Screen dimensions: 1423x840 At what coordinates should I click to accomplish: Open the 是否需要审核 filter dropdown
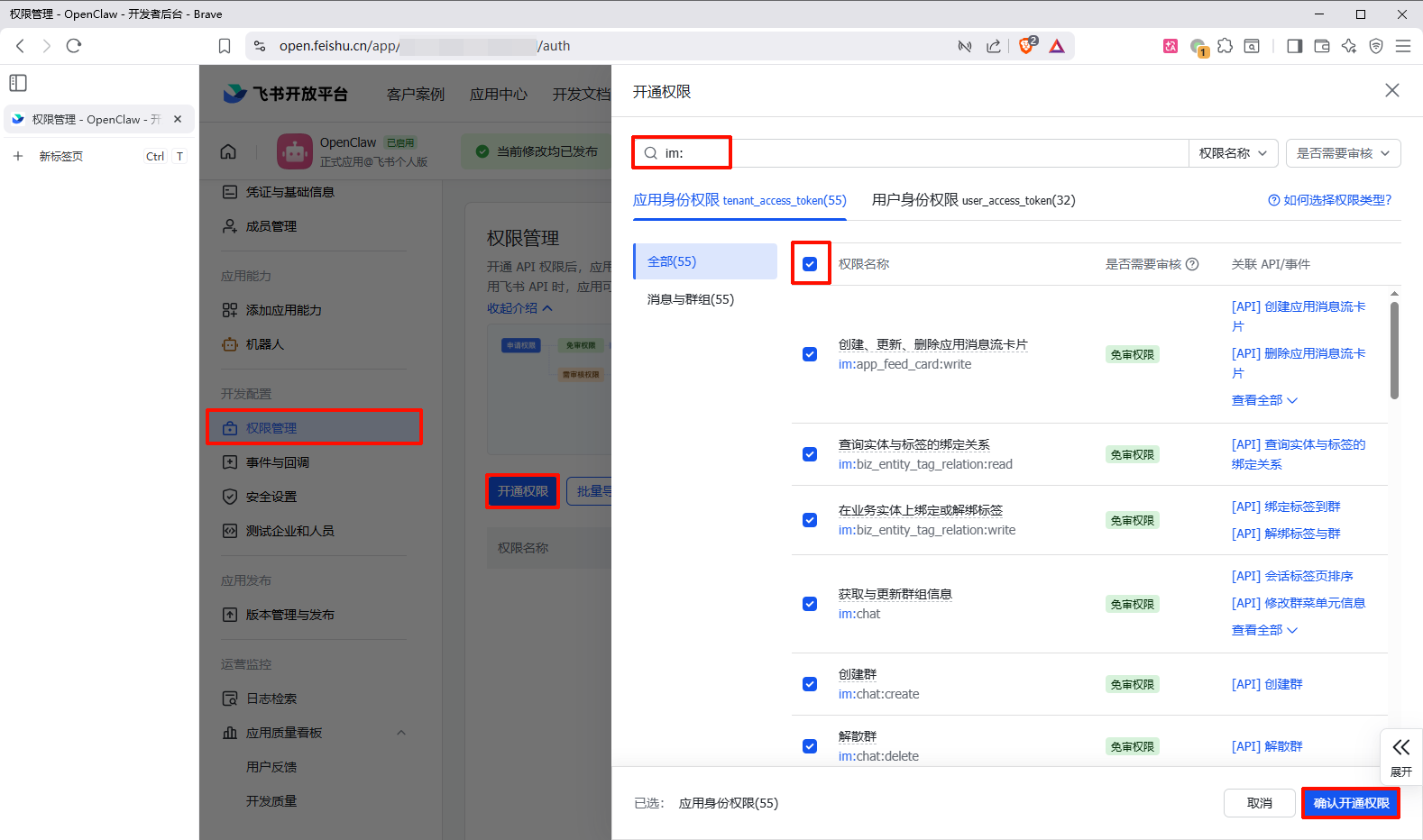[x=1343, y=153]
